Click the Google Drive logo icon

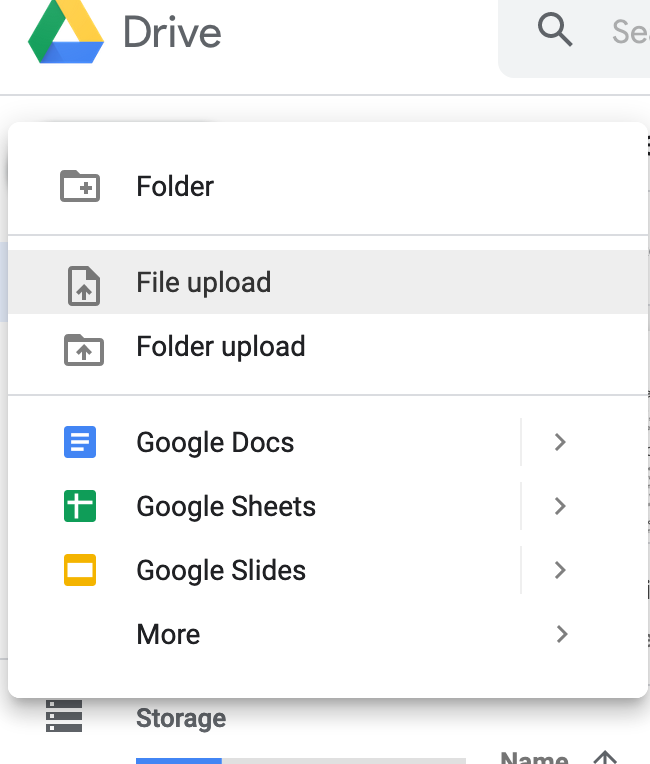click(66, 32)
